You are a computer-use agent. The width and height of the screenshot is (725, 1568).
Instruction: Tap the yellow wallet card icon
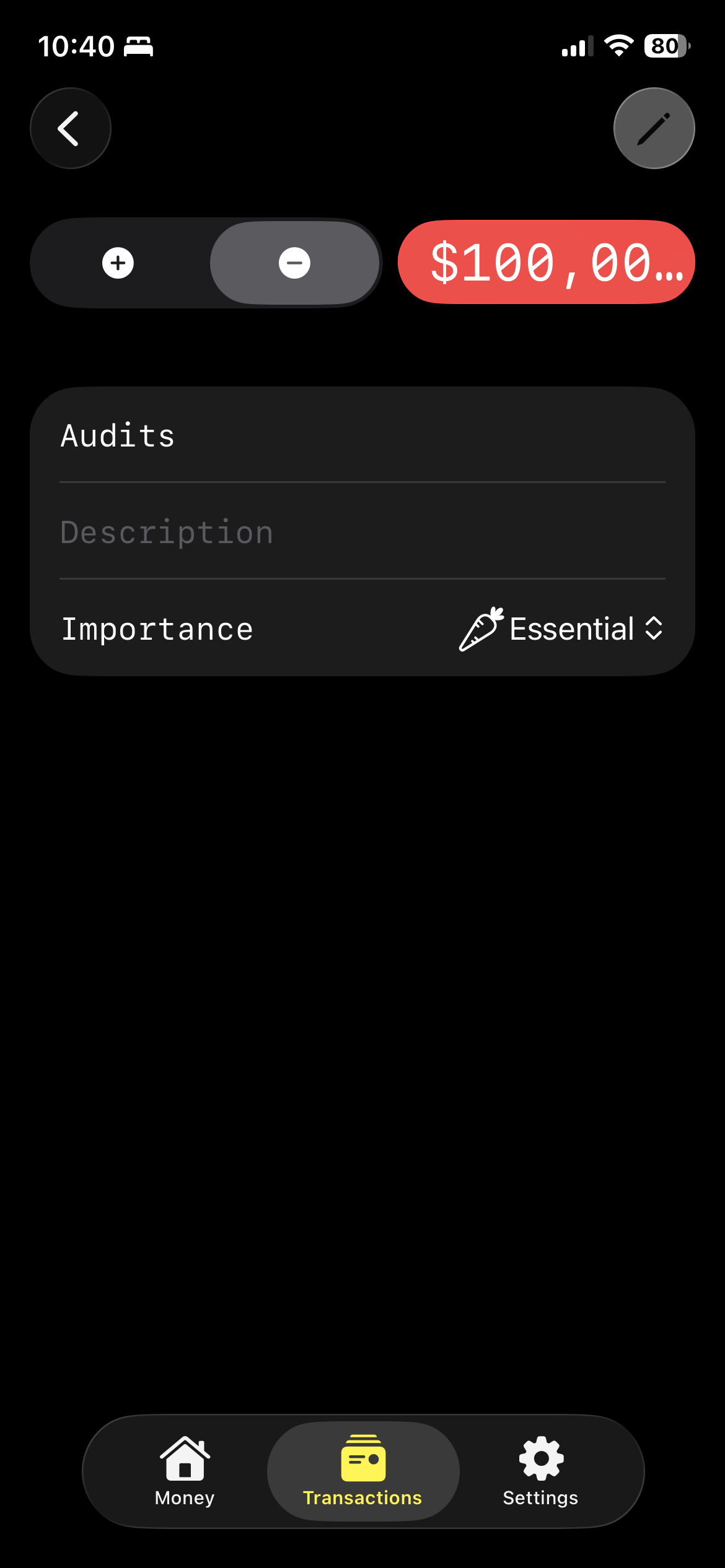click(x=363, y=1458)
